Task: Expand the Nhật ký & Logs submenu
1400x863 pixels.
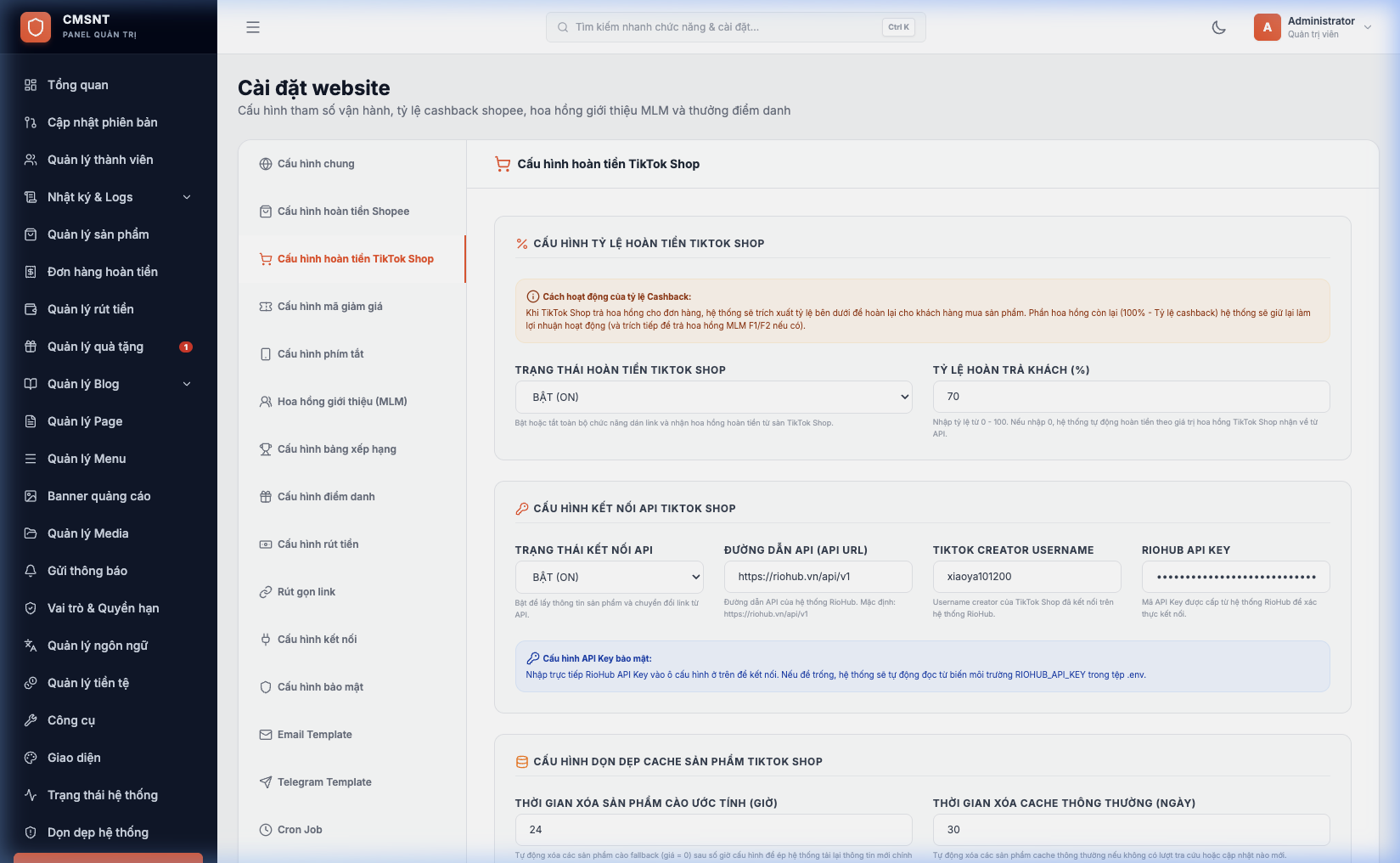Action: click(x=187, y=197)
